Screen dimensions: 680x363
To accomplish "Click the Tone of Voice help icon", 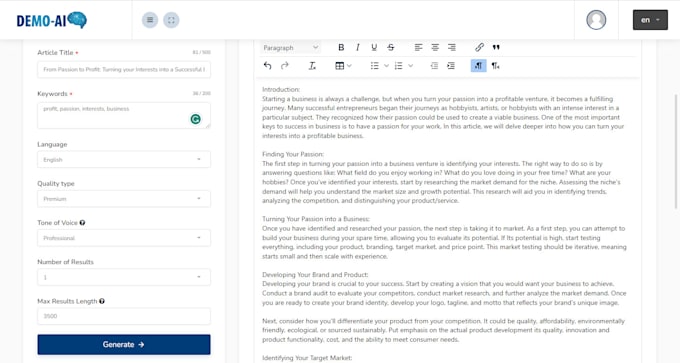I will coord(82,222).
